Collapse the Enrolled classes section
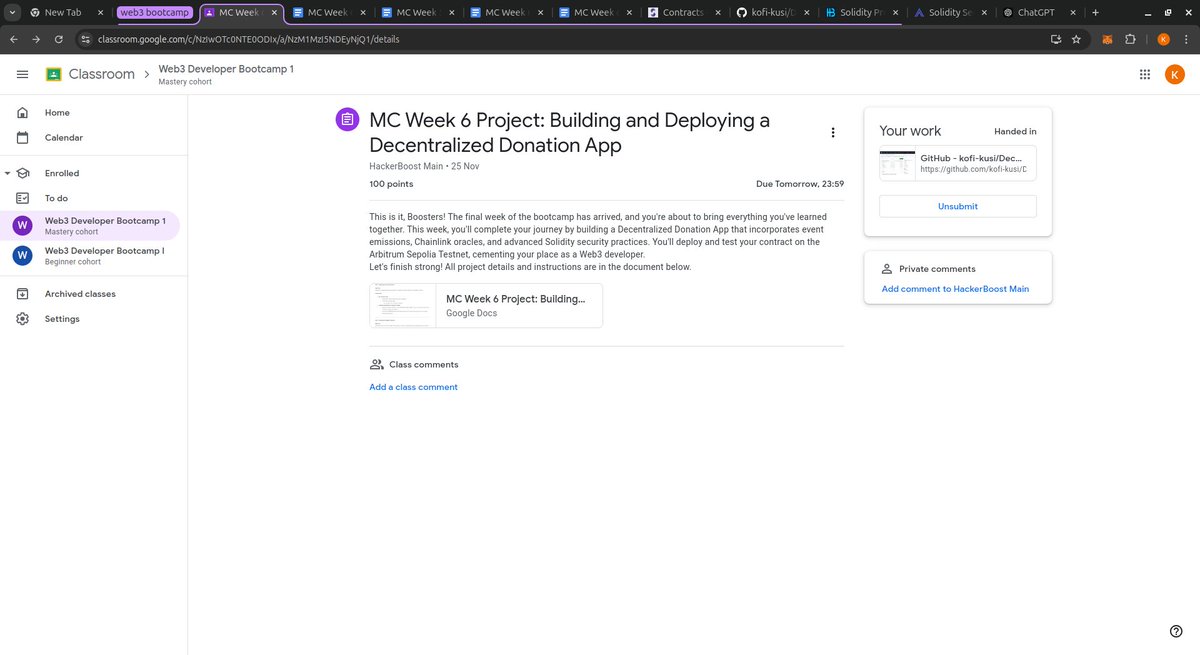The image size is (1200, 655). (x=8, y=173)
